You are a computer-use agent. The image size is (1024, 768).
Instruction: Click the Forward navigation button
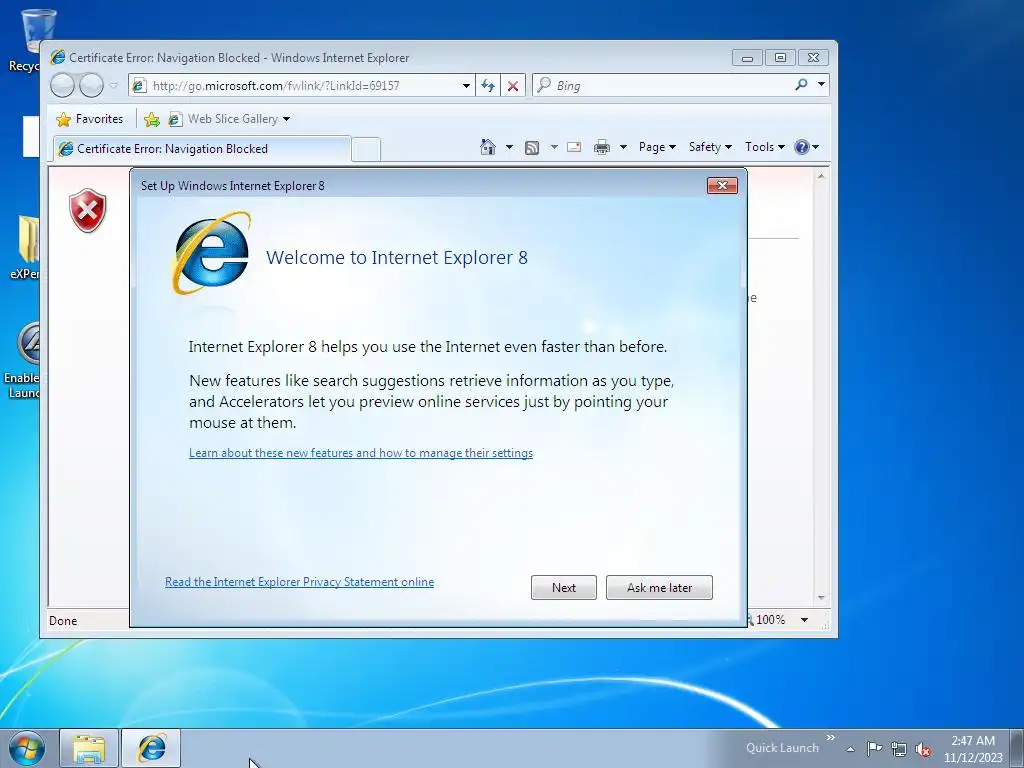(x=91, y=86)
